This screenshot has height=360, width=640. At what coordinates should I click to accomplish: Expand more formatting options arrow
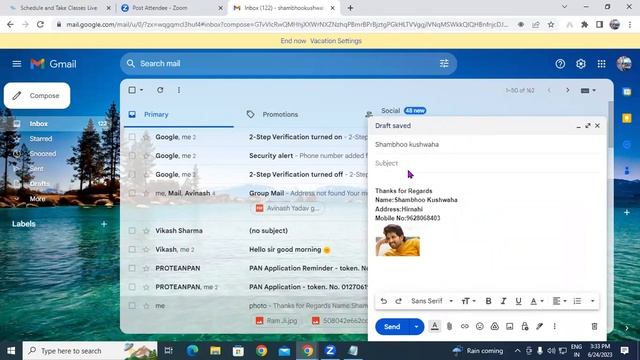[x=592, y=301]
